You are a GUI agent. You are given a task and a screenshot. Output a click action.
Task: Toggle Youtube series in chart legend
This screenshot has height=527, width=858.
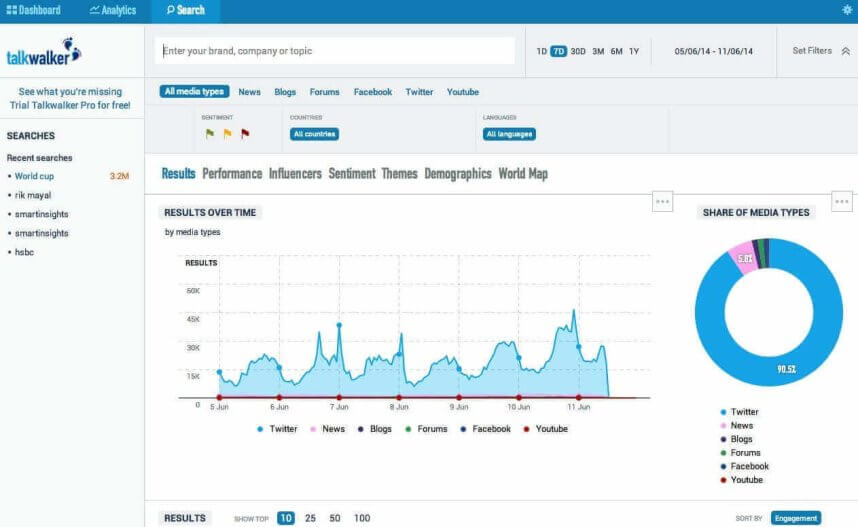click(546, 429)
